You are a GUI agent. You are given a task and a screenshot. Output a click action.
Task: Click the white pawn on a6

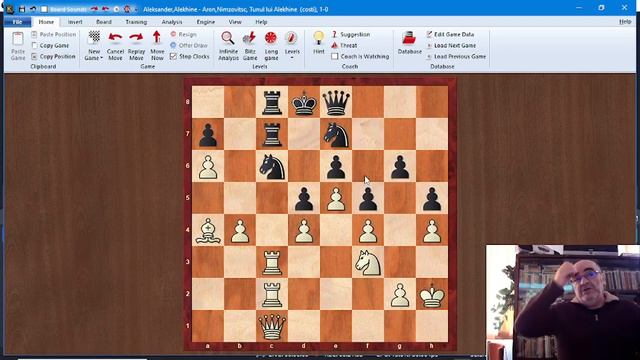208,166
